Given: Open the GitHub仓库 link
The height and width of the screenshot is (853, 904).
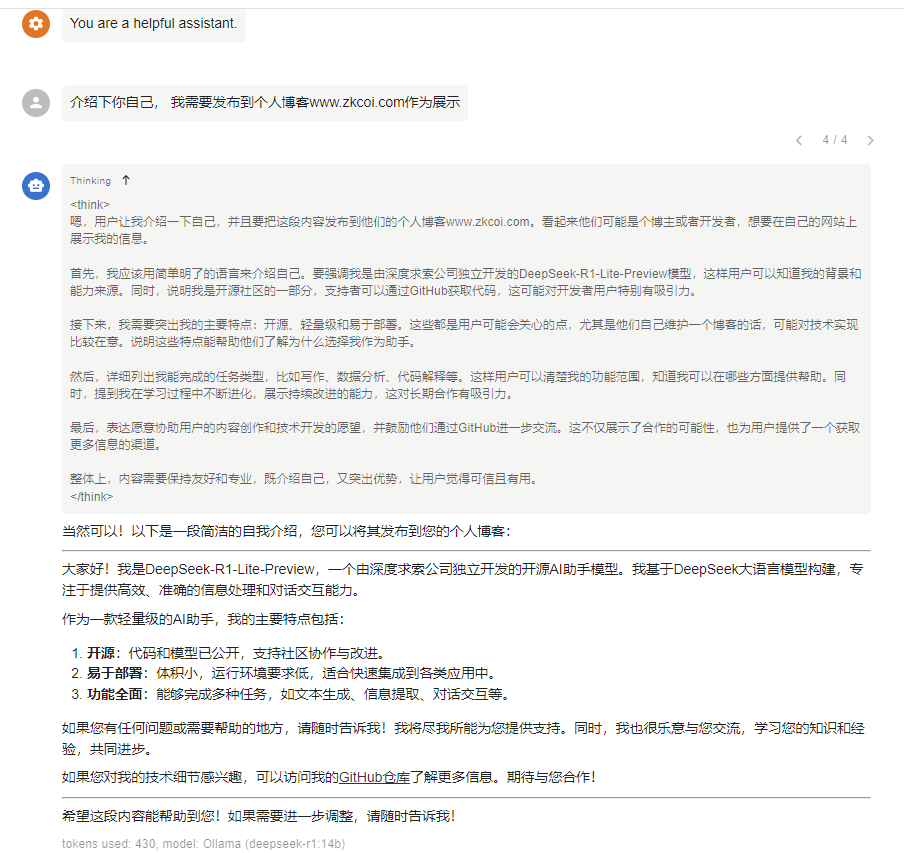Looking at the screenshot, I should pyautogui.click(x=374, y=777).
